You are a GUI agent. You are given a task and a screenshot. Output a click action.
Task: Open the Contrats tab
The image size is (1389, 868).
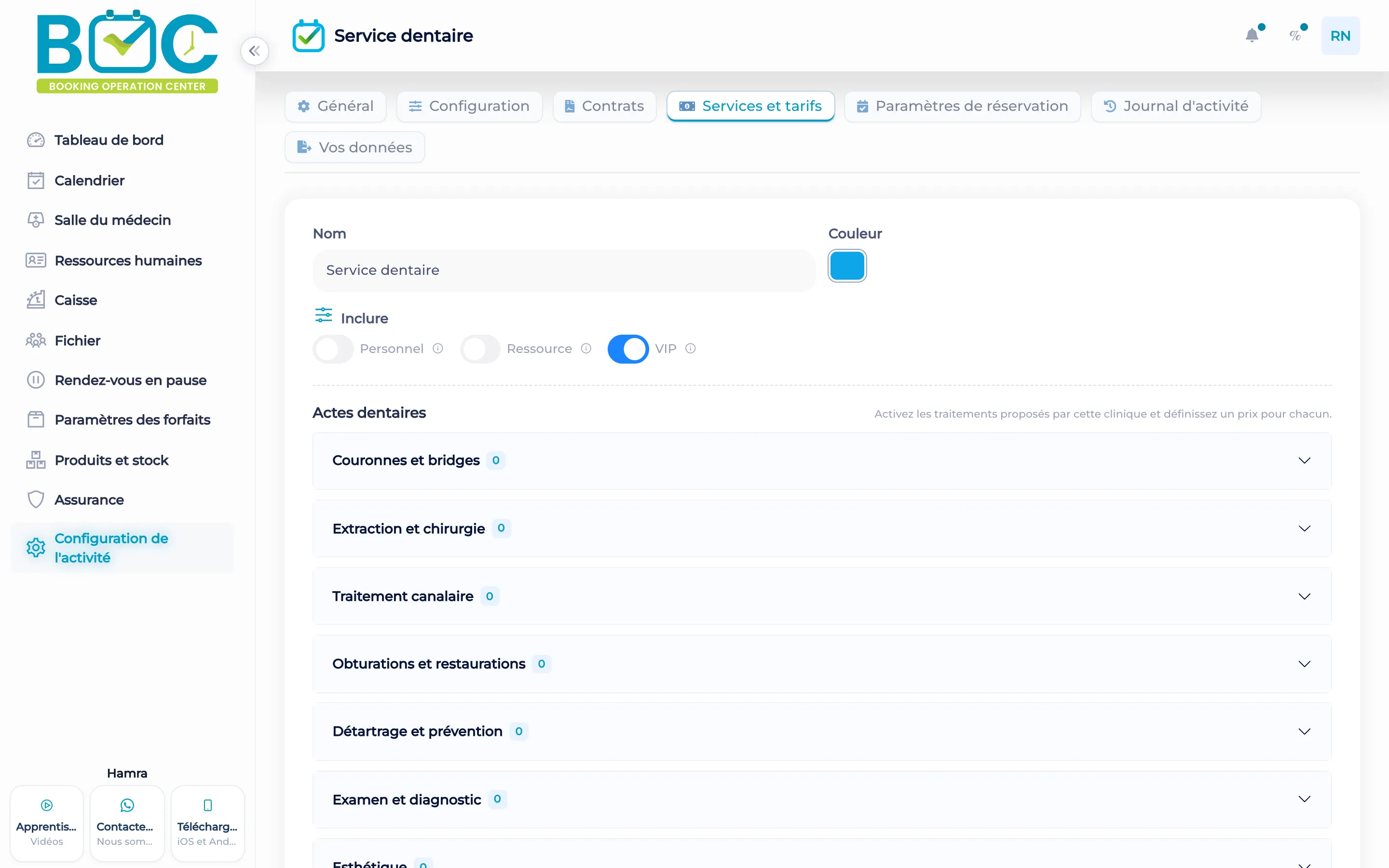click(x=604, y=106)
